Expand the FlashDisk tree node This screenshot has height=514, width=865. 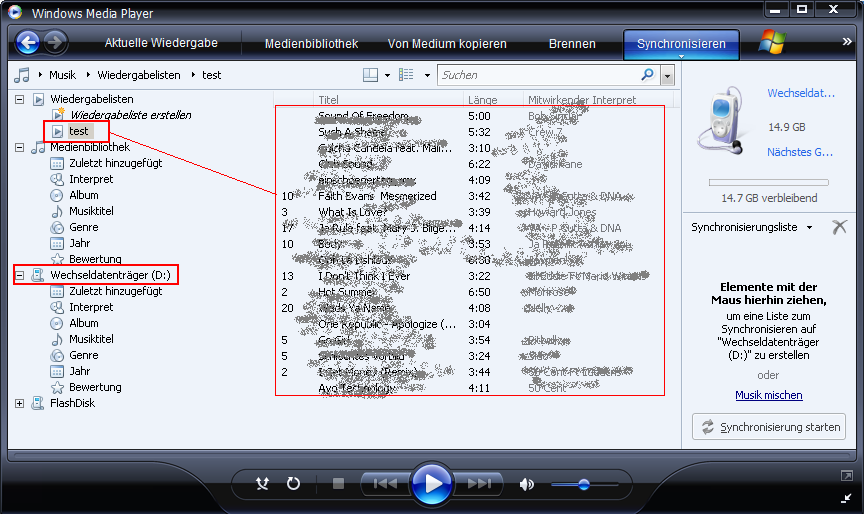(x=20, y=403)
